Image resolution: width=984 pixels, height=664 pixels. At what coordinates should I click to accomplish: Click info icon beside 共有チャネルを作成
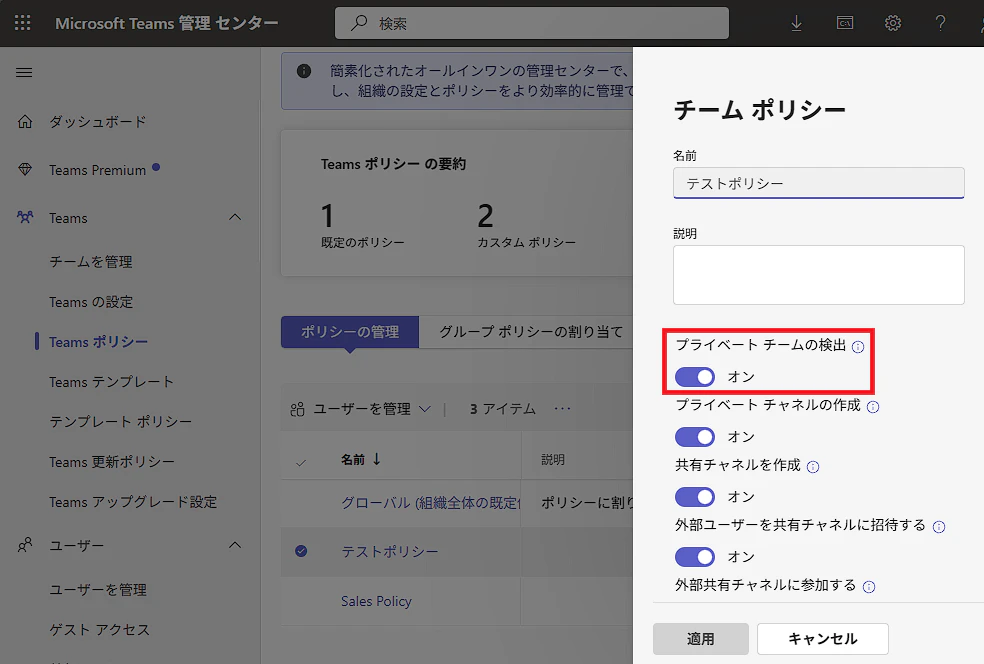coord(813,467)
